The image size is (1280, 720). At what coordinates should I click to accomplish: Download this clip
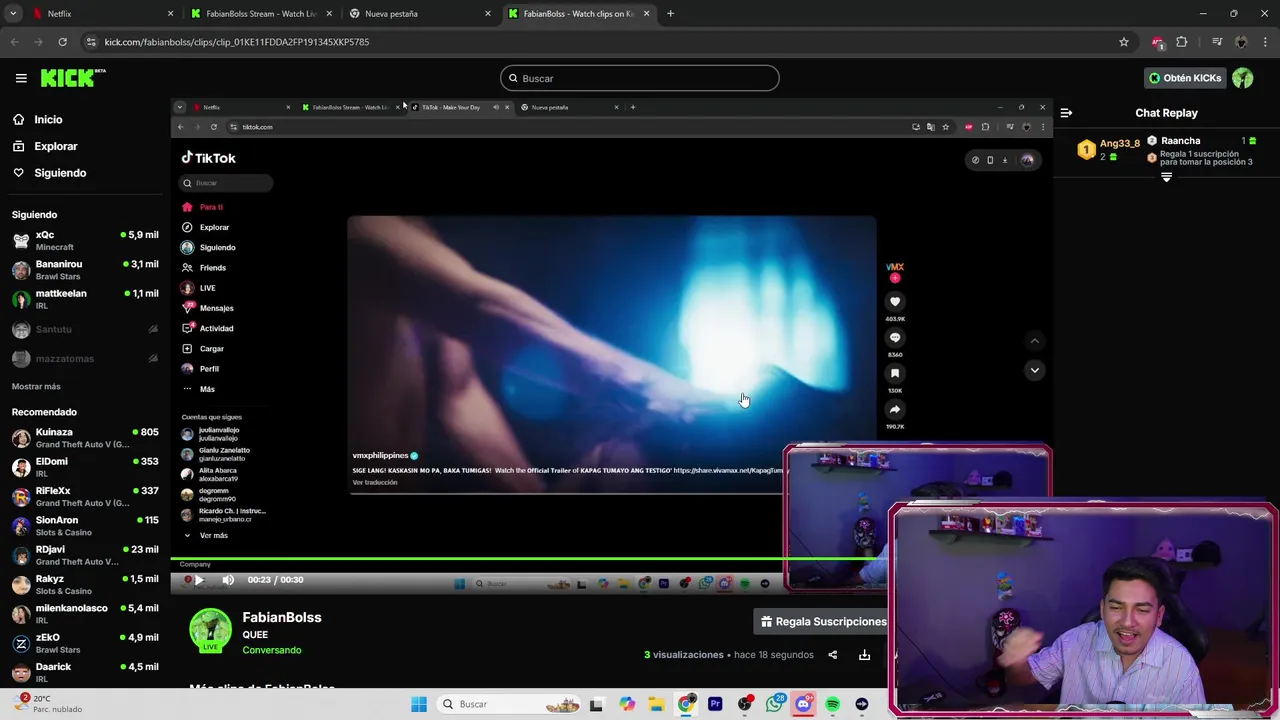tap(864, 655)
